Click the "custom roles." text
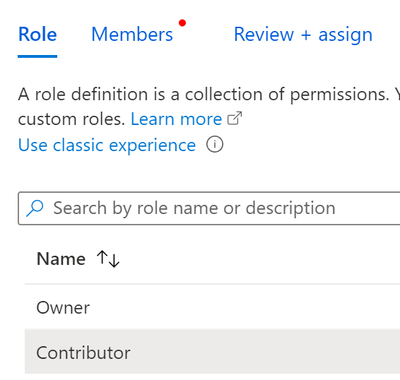This screenshot has width=400, height=380. pyautogui.click(x=71, y=119)
